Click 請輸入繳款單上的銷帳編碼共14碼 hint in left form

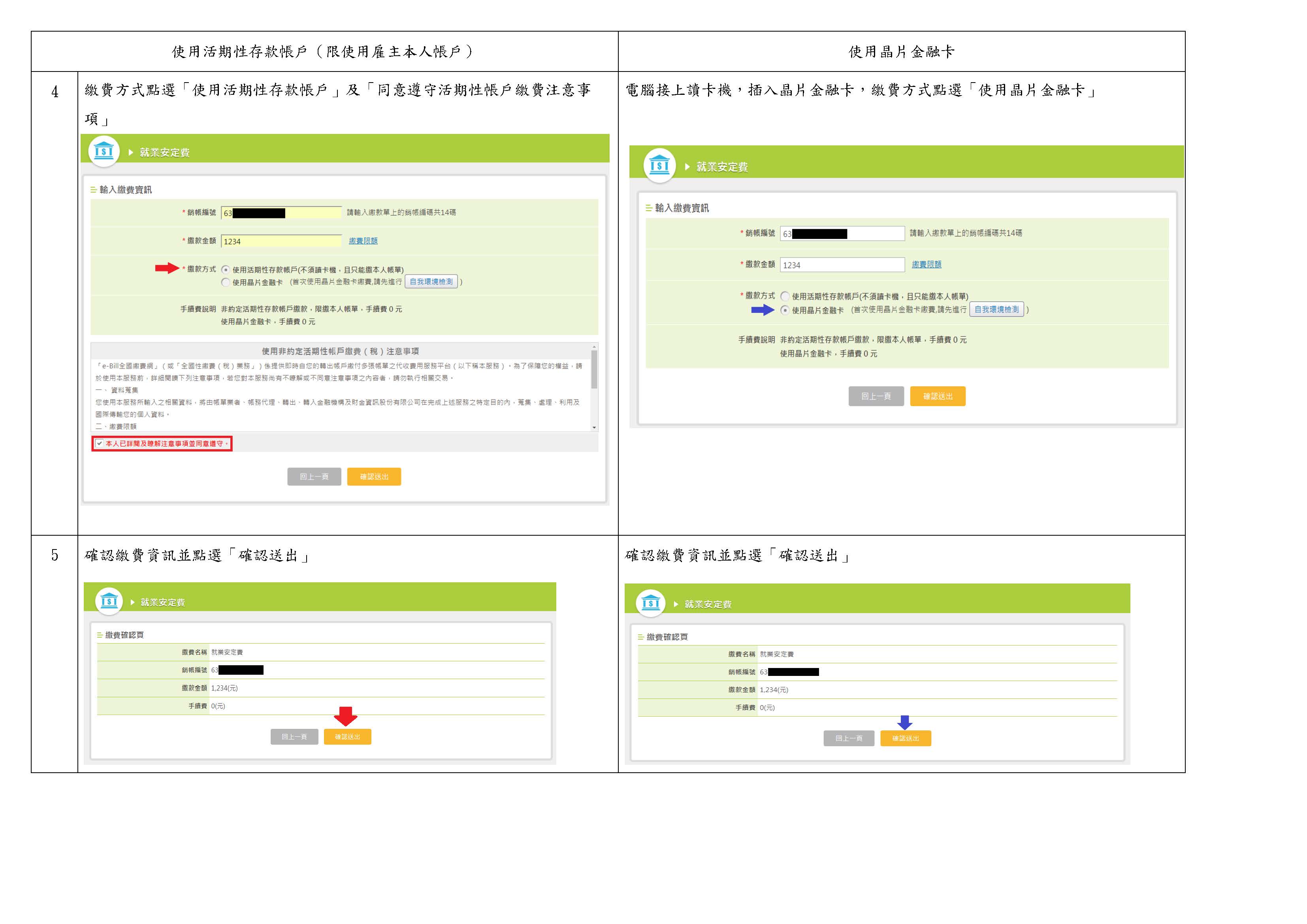[x=401, y=213]
